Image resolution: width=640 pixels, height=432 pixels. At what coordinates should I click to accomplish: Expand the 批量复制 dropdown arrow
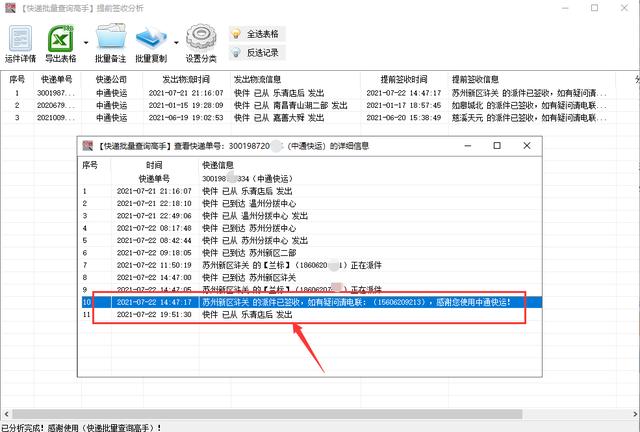click(x=176, y=42)
